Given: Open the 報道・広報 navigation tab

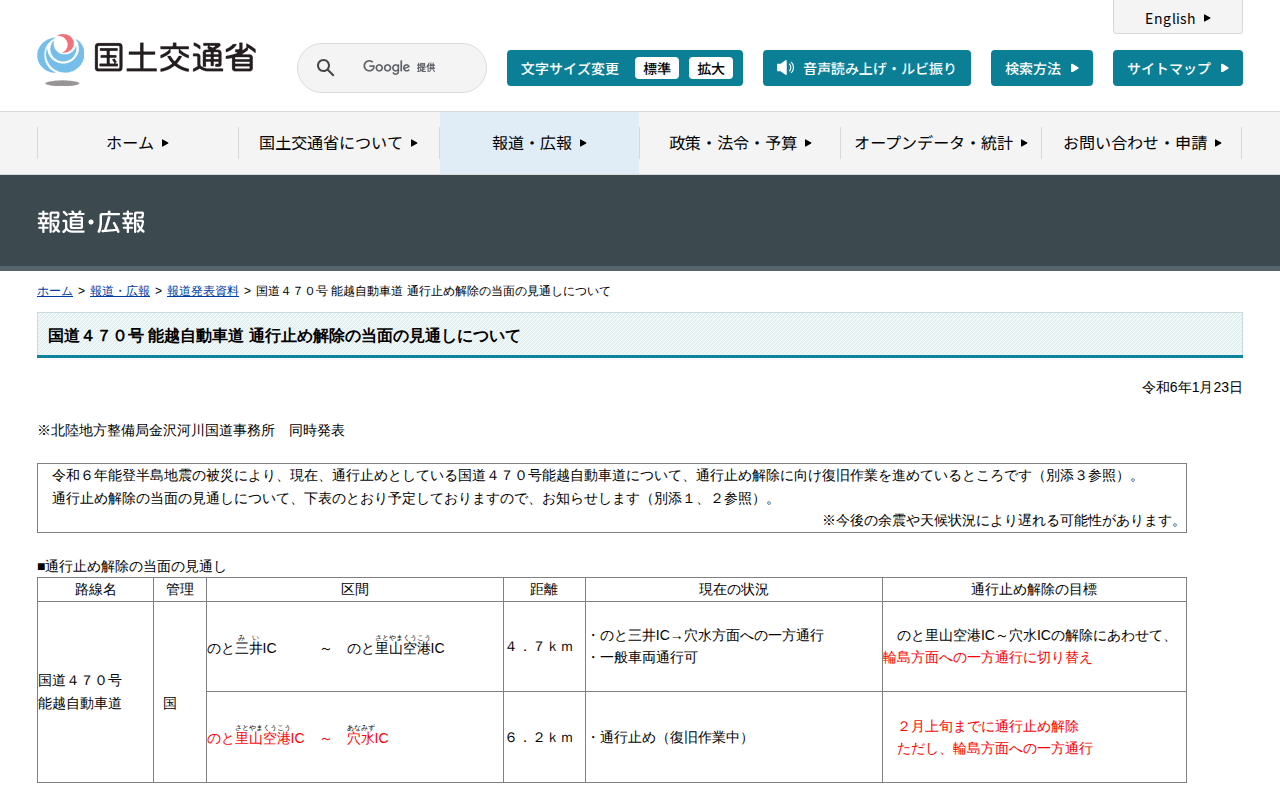Looking at the screenshot, I should [x=539, y=143].
